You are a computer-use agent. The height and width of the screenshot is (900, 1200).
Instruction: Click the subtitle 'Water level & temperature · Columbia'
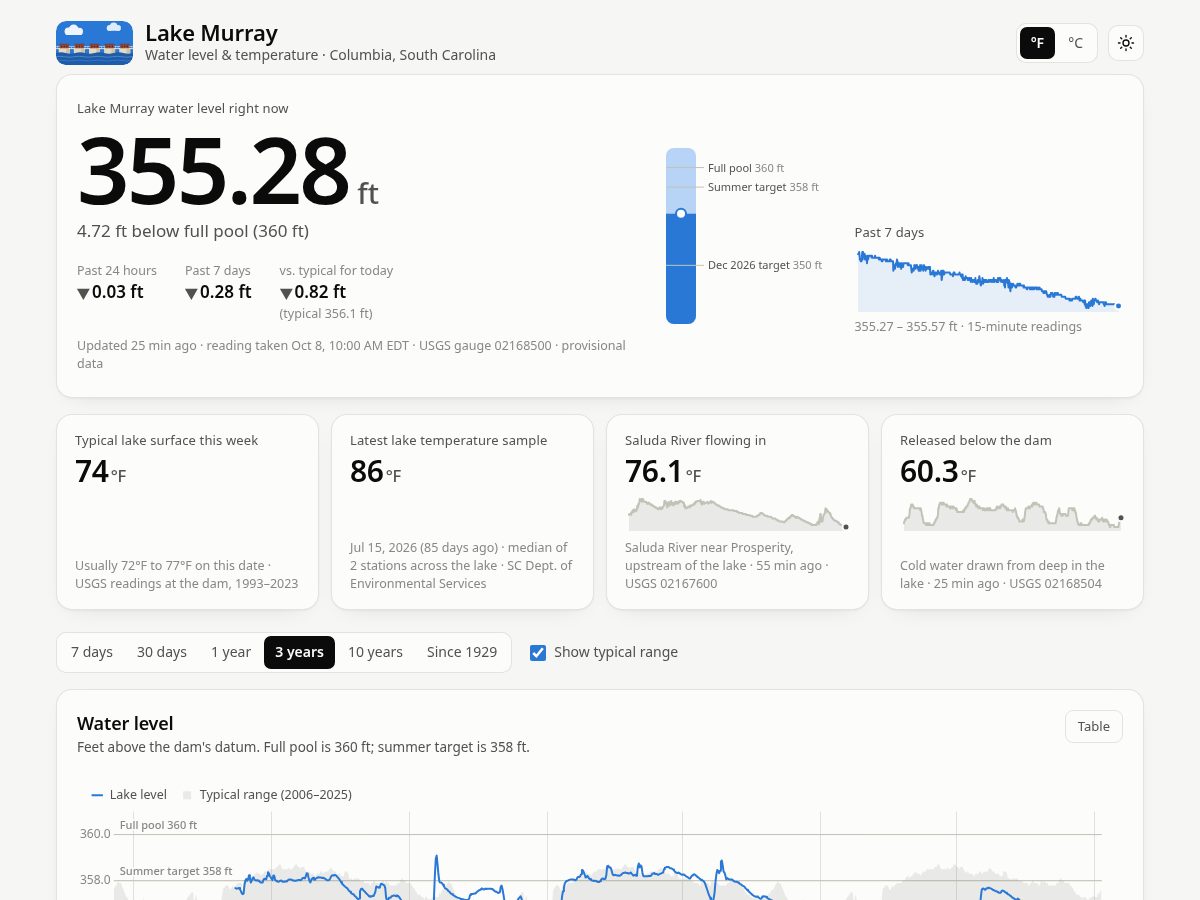pos(320,55)
